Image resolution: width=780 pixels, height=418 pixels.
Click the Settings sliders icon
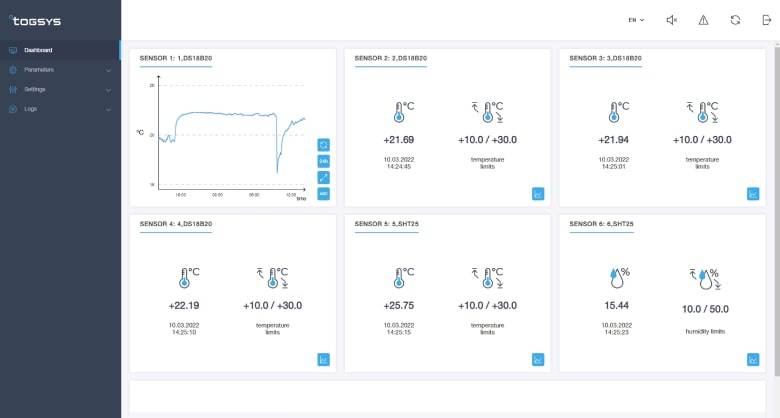[x=13, y=90]
